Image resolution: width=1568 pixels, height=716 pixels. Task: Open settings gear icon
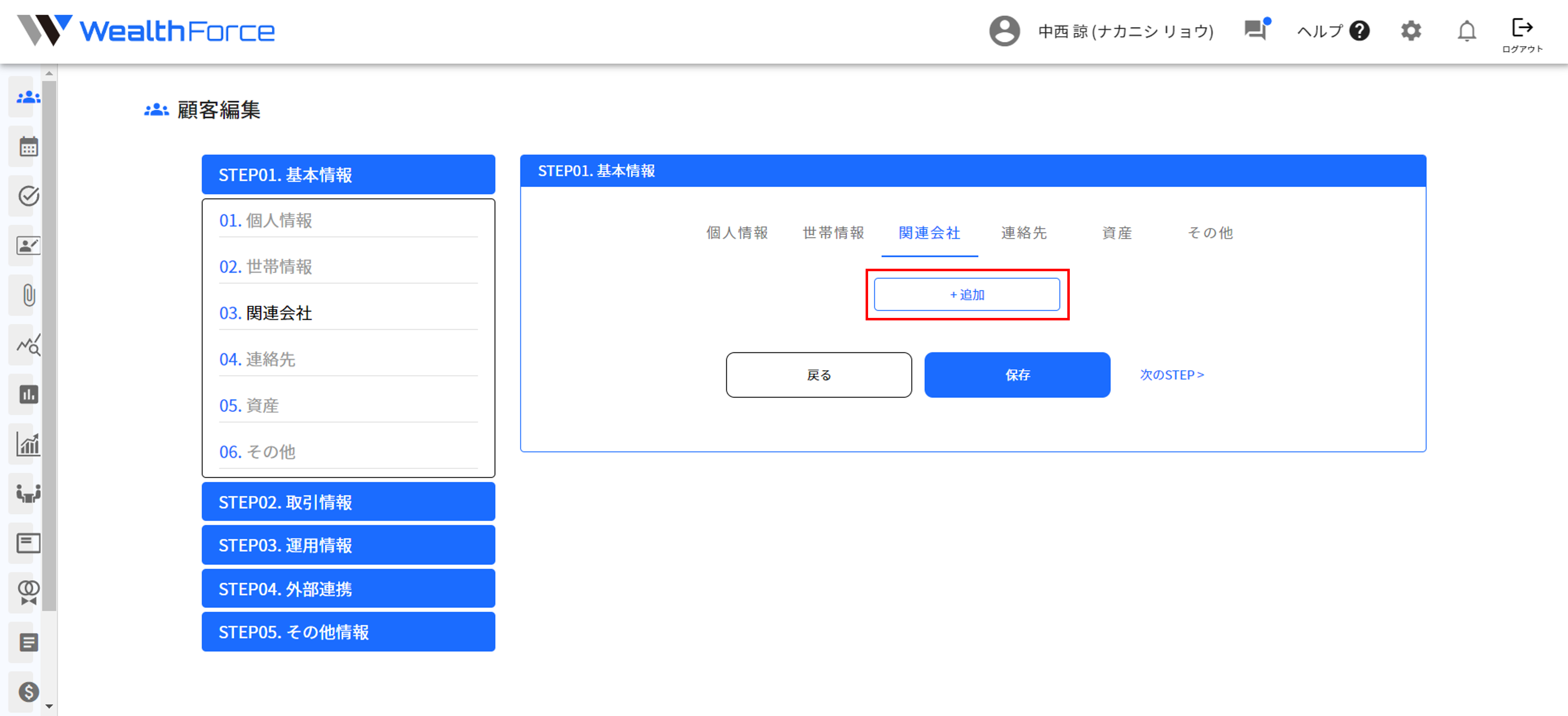point(1411,30)
